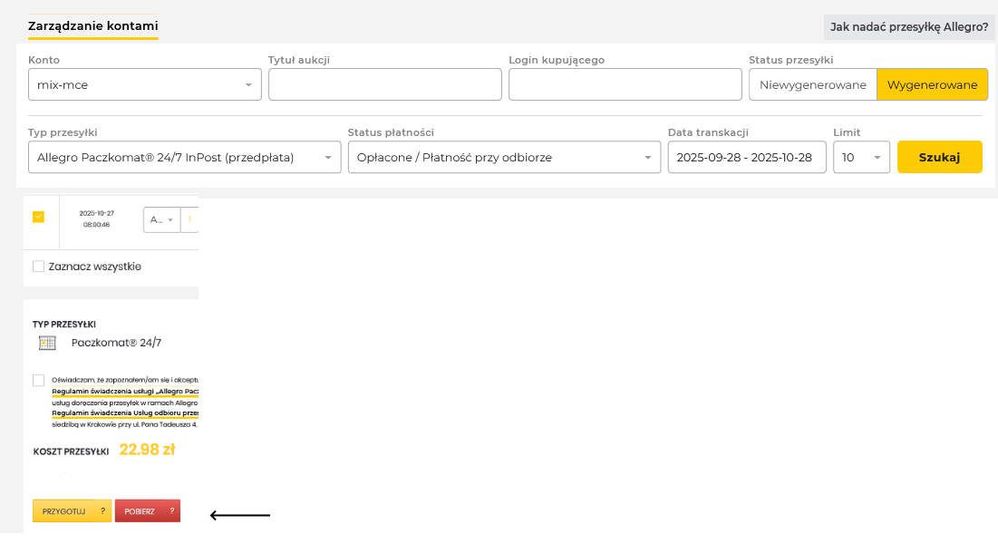This screenshot has height=544, width=998.
Task: Accept the regulations declaration checkbox
Action: (38, 380)
